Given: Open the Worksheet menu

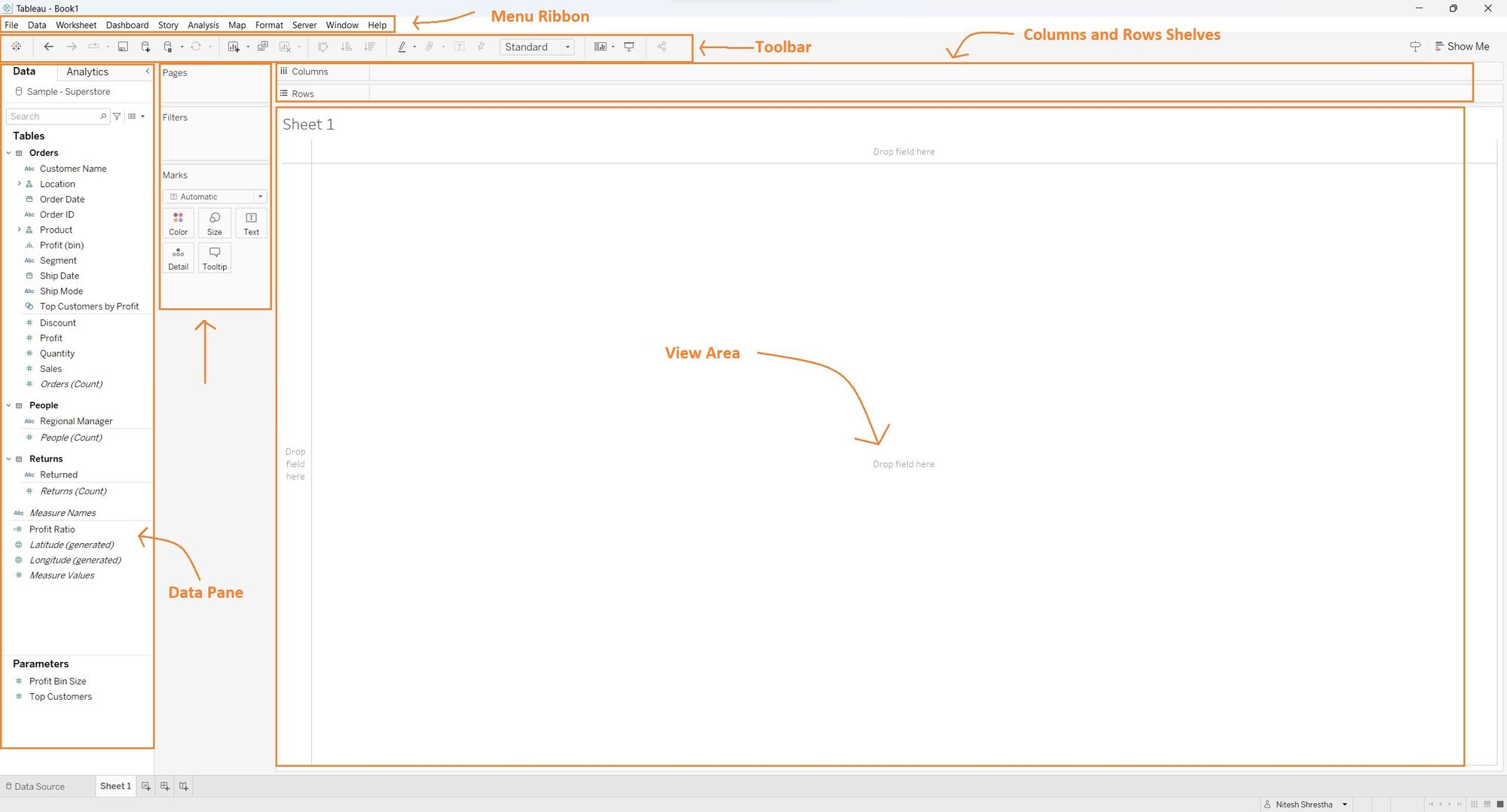Looking at the screenshot, I should pos(76,25).
